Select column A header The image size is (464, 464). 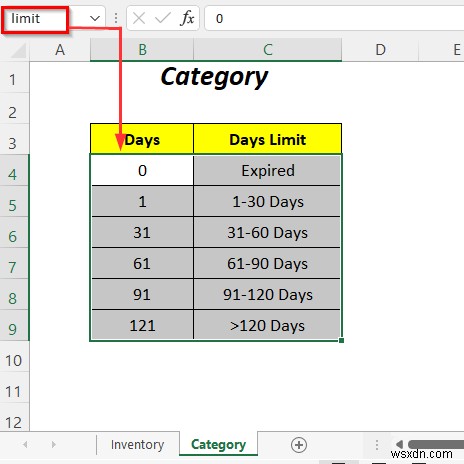(60, 50)
